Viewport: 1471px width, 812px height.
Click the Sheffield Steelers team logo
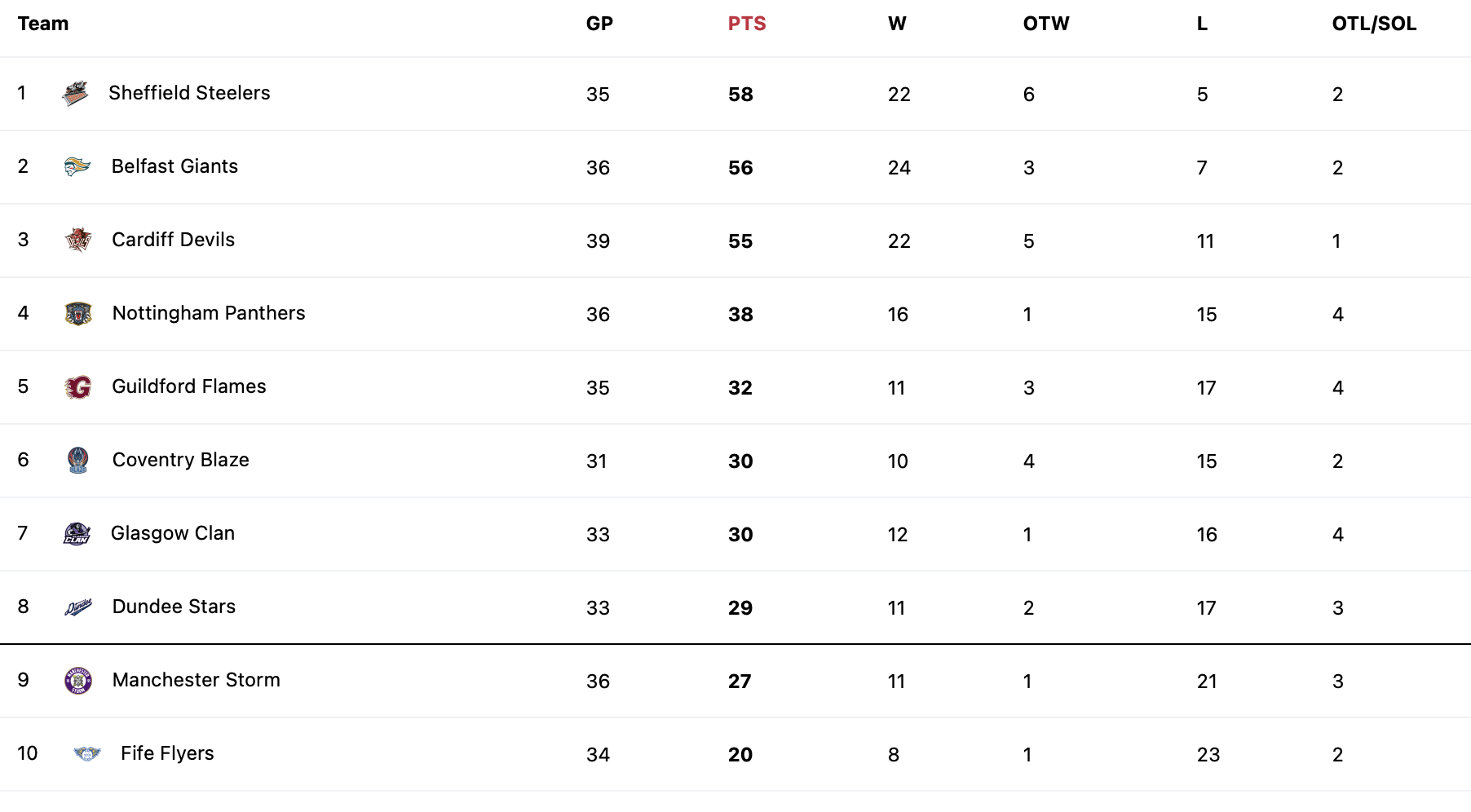75,94
